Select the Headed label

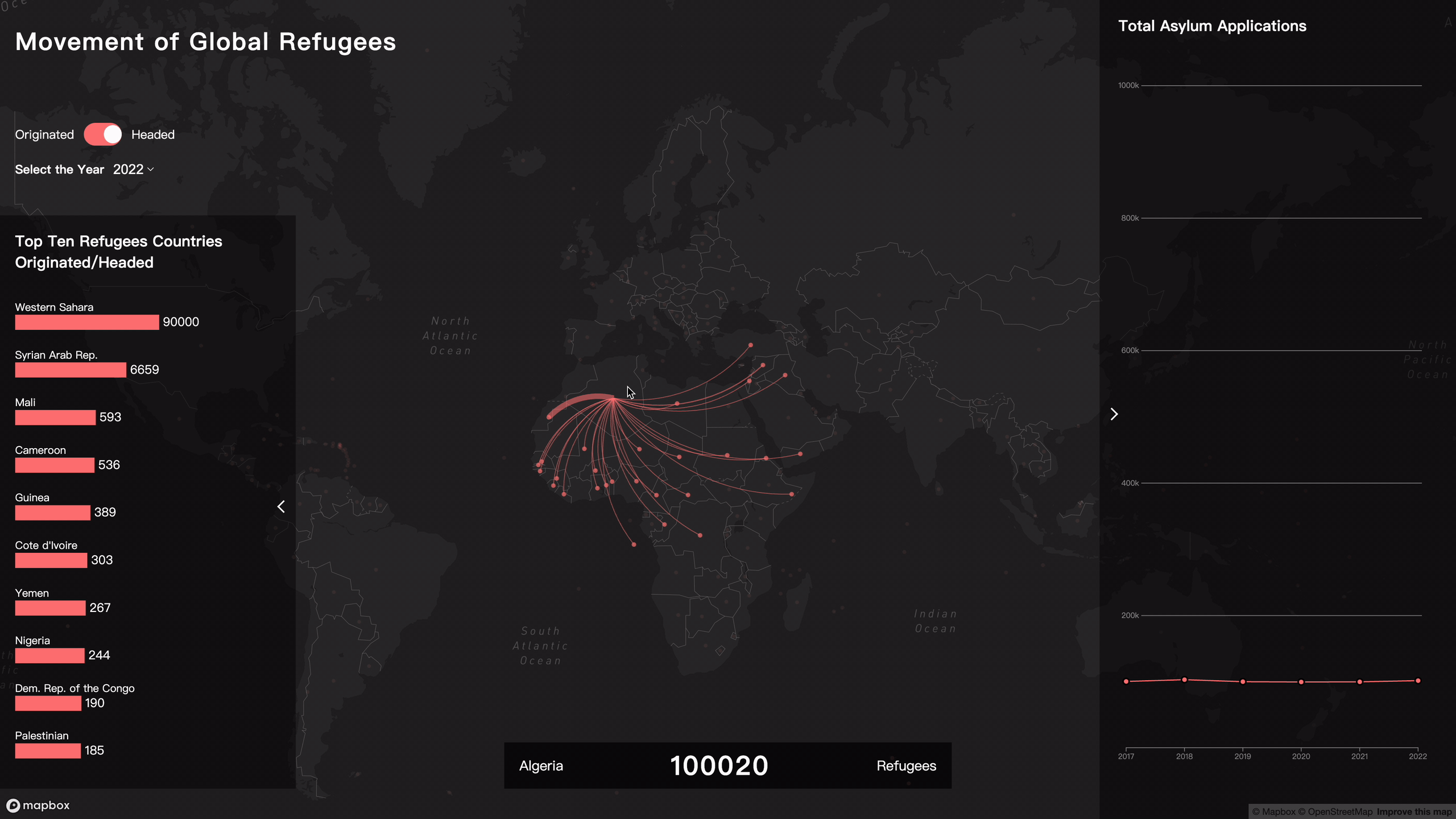coord(152,135)
